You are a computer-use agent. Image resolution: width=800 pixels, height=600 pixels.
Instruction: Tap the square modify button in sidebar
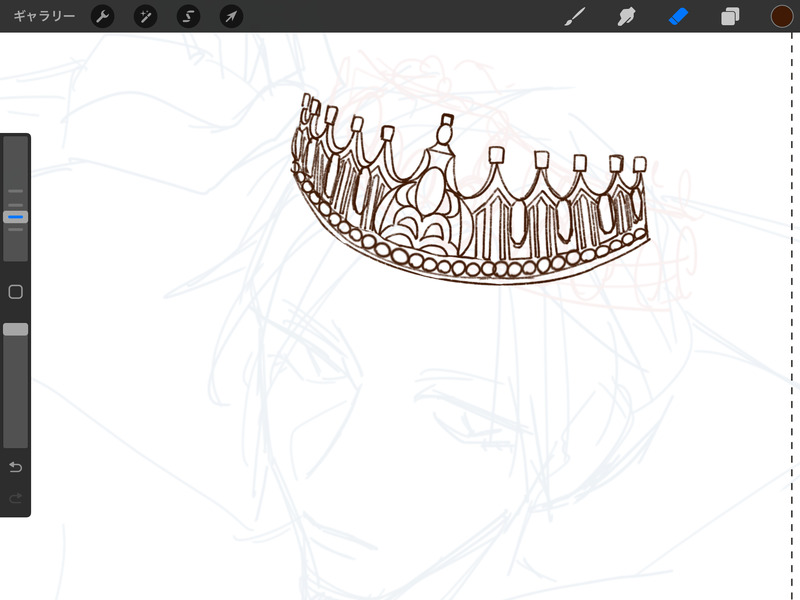(x=15, y=292)
